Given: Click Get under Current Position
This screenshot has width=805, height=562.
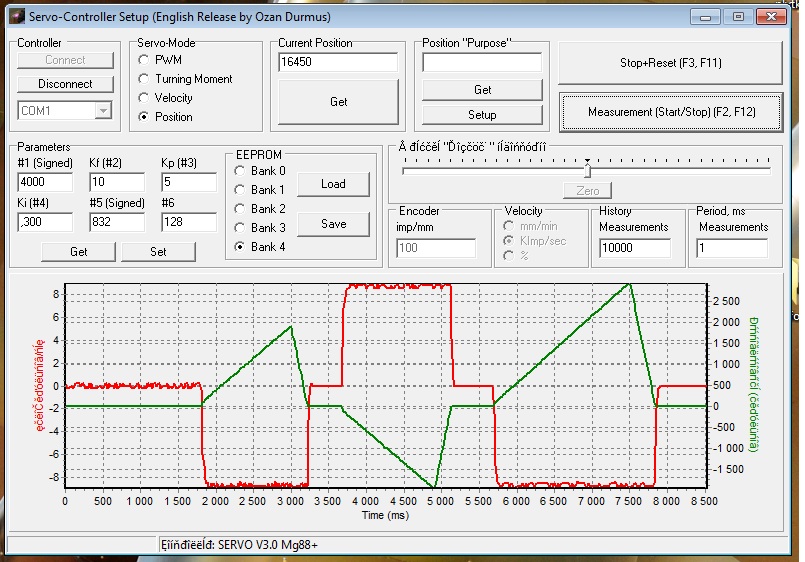Looking at the screenshot, I should [338, 102].
